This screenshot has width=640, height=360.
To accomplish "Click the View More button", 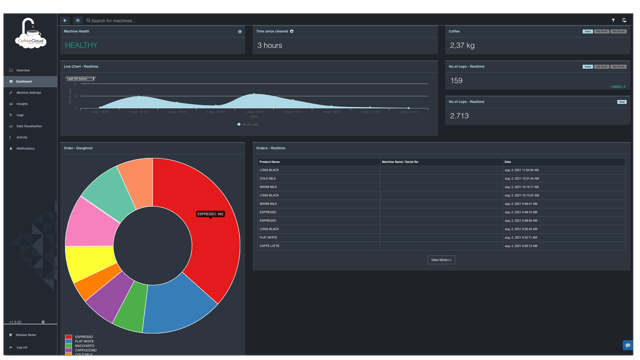I will (x=441, y=260).
